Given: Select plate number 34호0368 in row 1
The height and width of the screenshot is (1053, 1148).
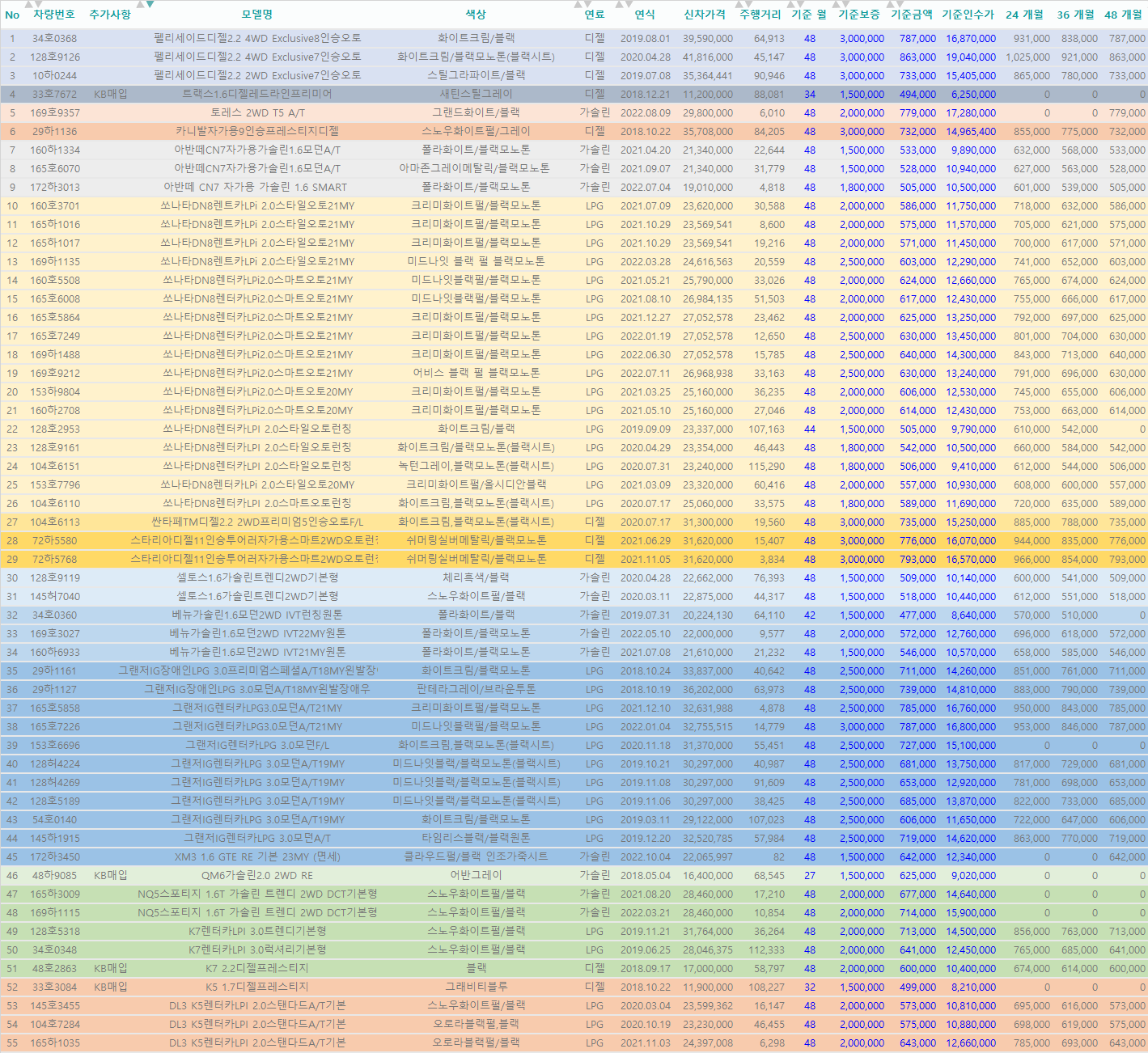Looking at the screenshot, I should click(55, 38).
